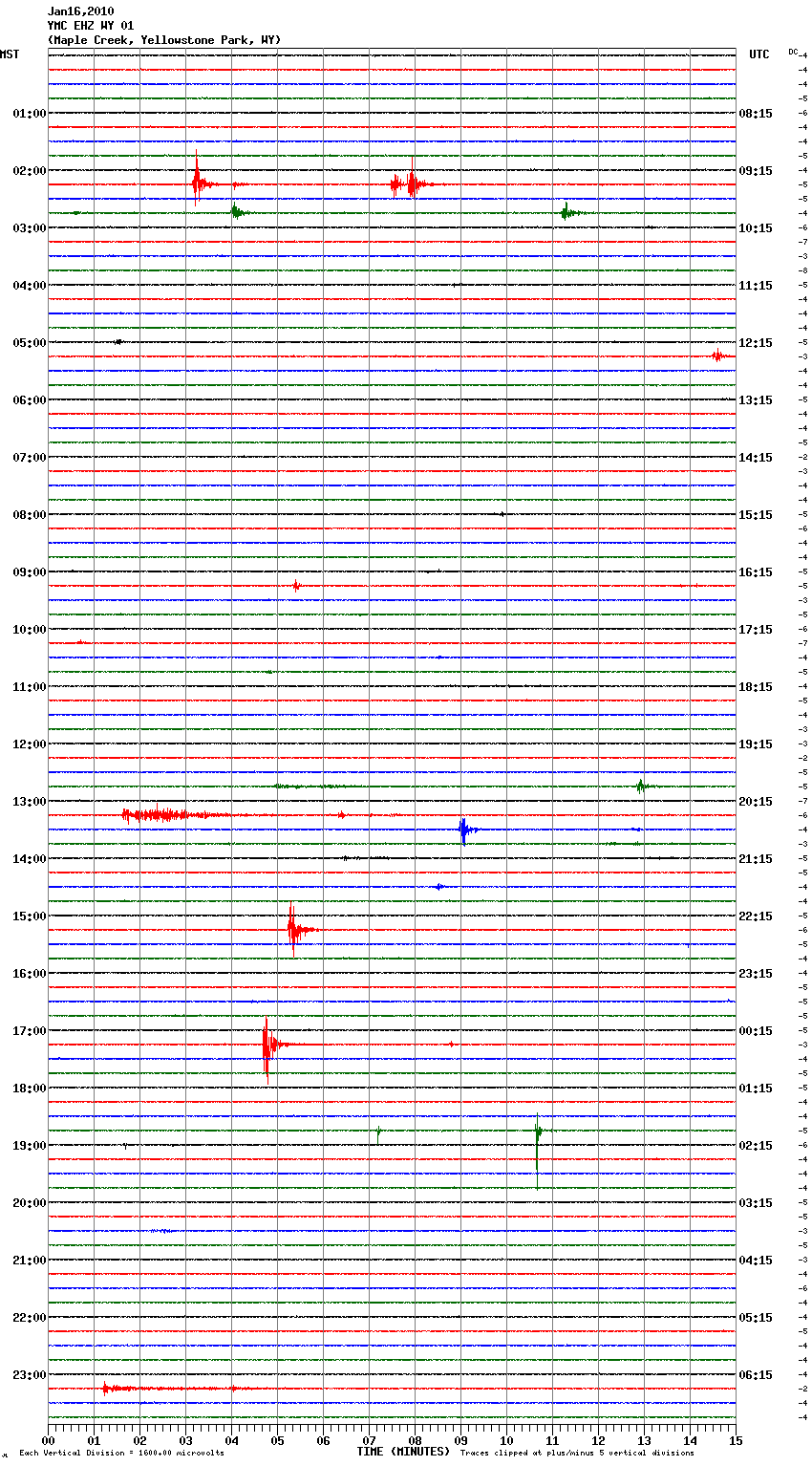Image resolution: width=812 pixels, height=1466 pixels.
Task: Select the MST timezone label
Action: pyautogui.click(x=10, y=54)
